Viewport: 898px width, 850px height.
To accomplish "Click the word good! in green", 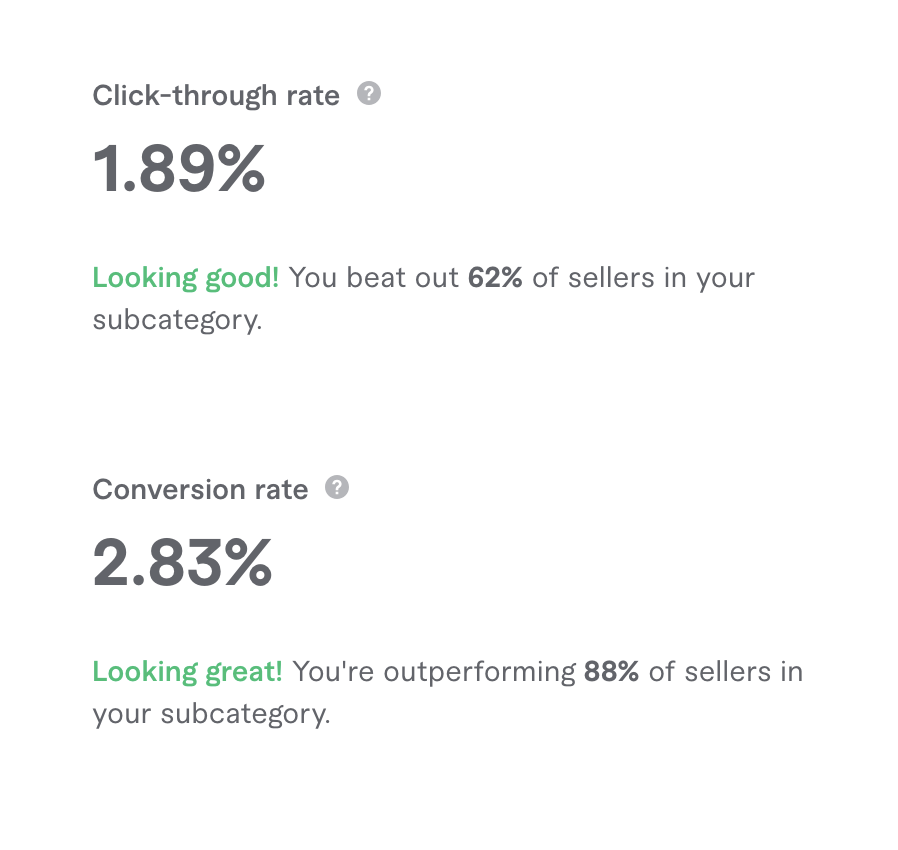I will tap(242, 280).
